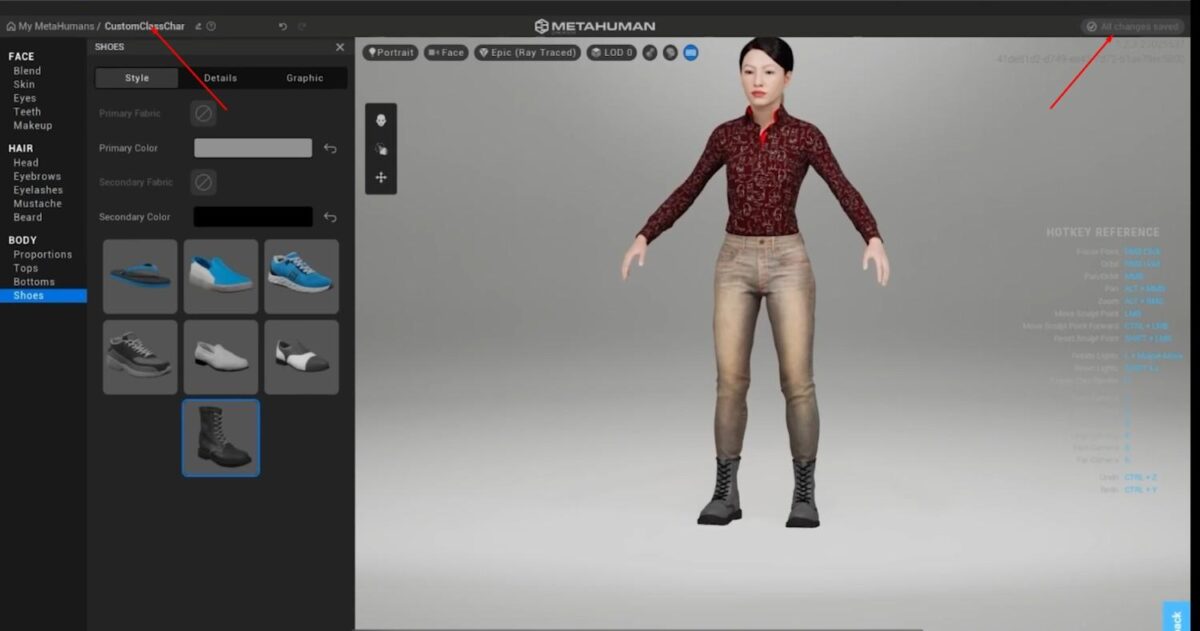This screenshot has height=631, width=1200.
Task: Switch to the Details tab
Action: (219, 77)
